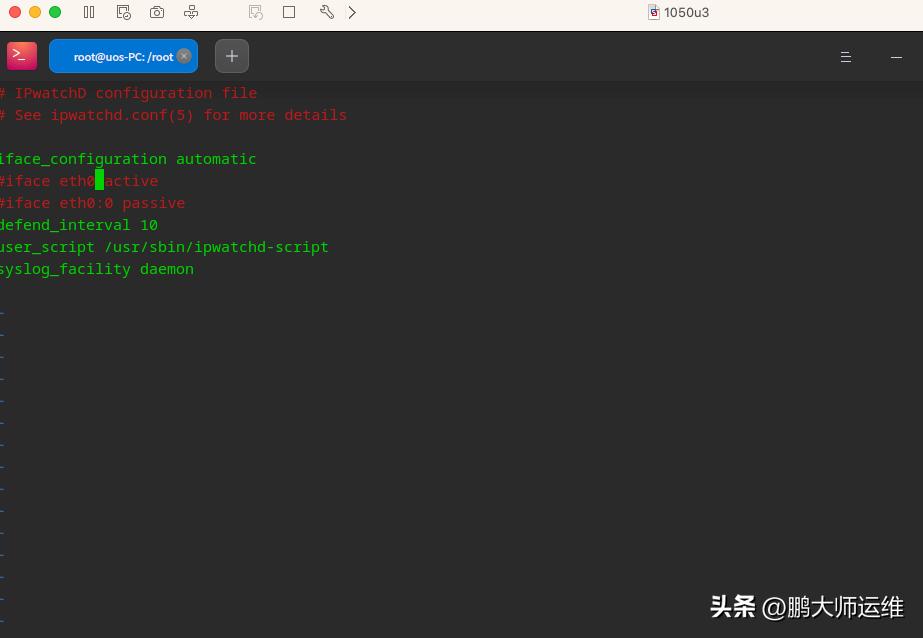The width and height of the screenshot is (923, 638).
Task: Open the terminal hamburger menu
Action: coord(846,57)
